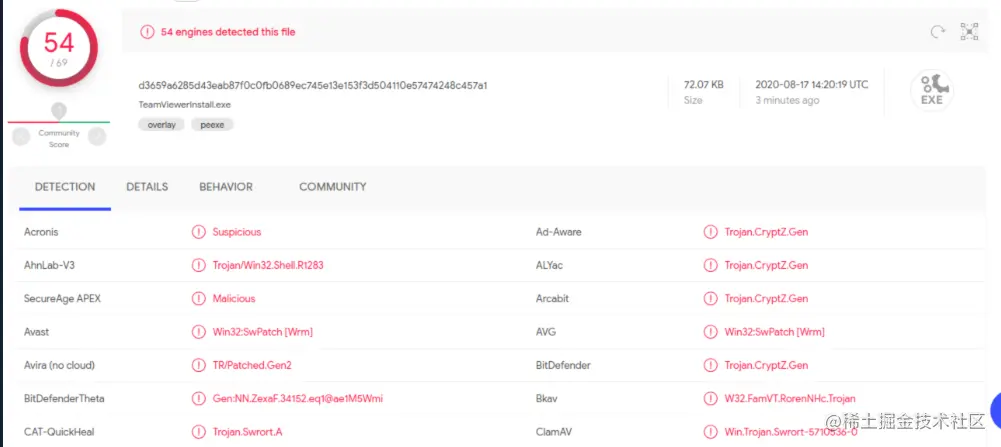
Task: Click the '54 engines detected this file' message
Action: [228, 32]
